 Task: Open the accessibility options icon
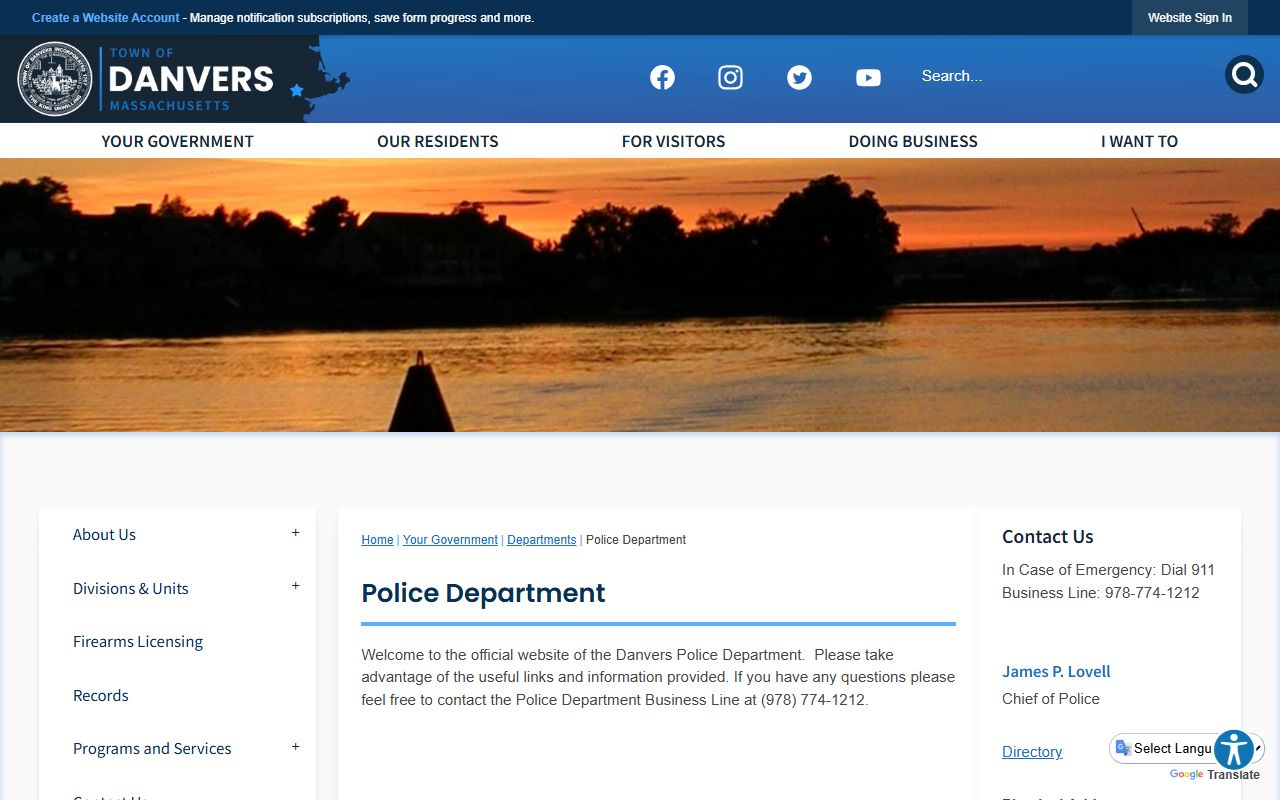click(x=1234, y=750)
